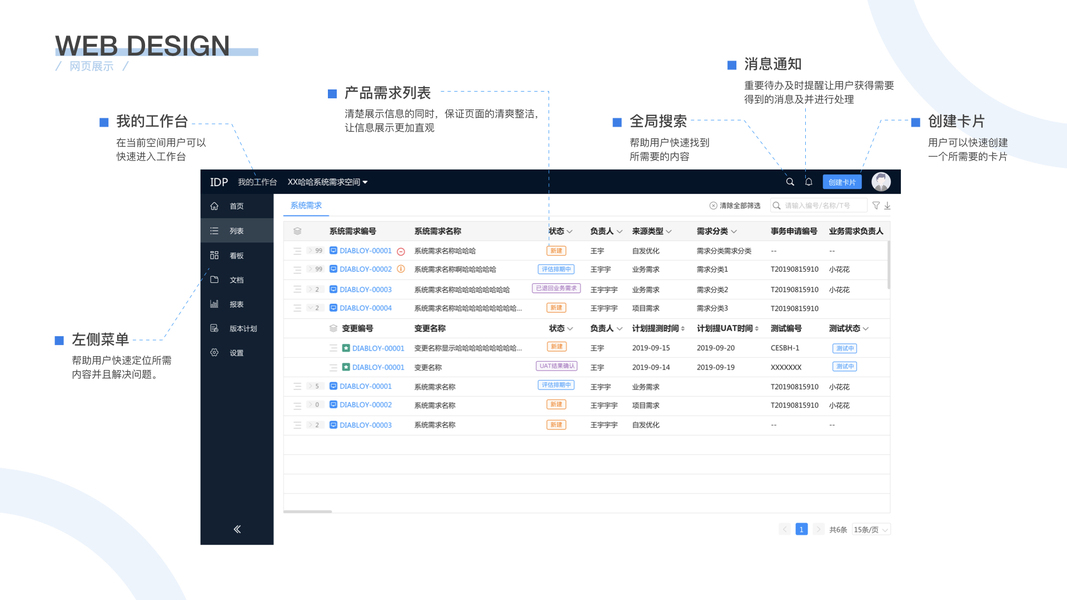Select 列表 in the sidebar

tap(237, 231)
